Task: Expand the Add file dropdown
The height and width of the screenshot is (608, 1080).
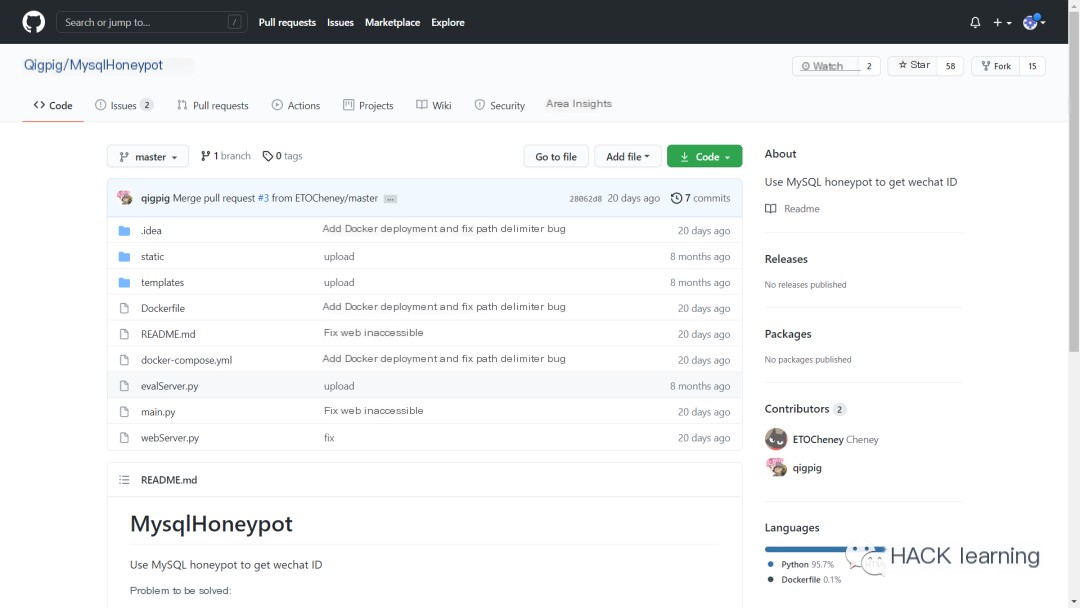Action: coord(627,156)
